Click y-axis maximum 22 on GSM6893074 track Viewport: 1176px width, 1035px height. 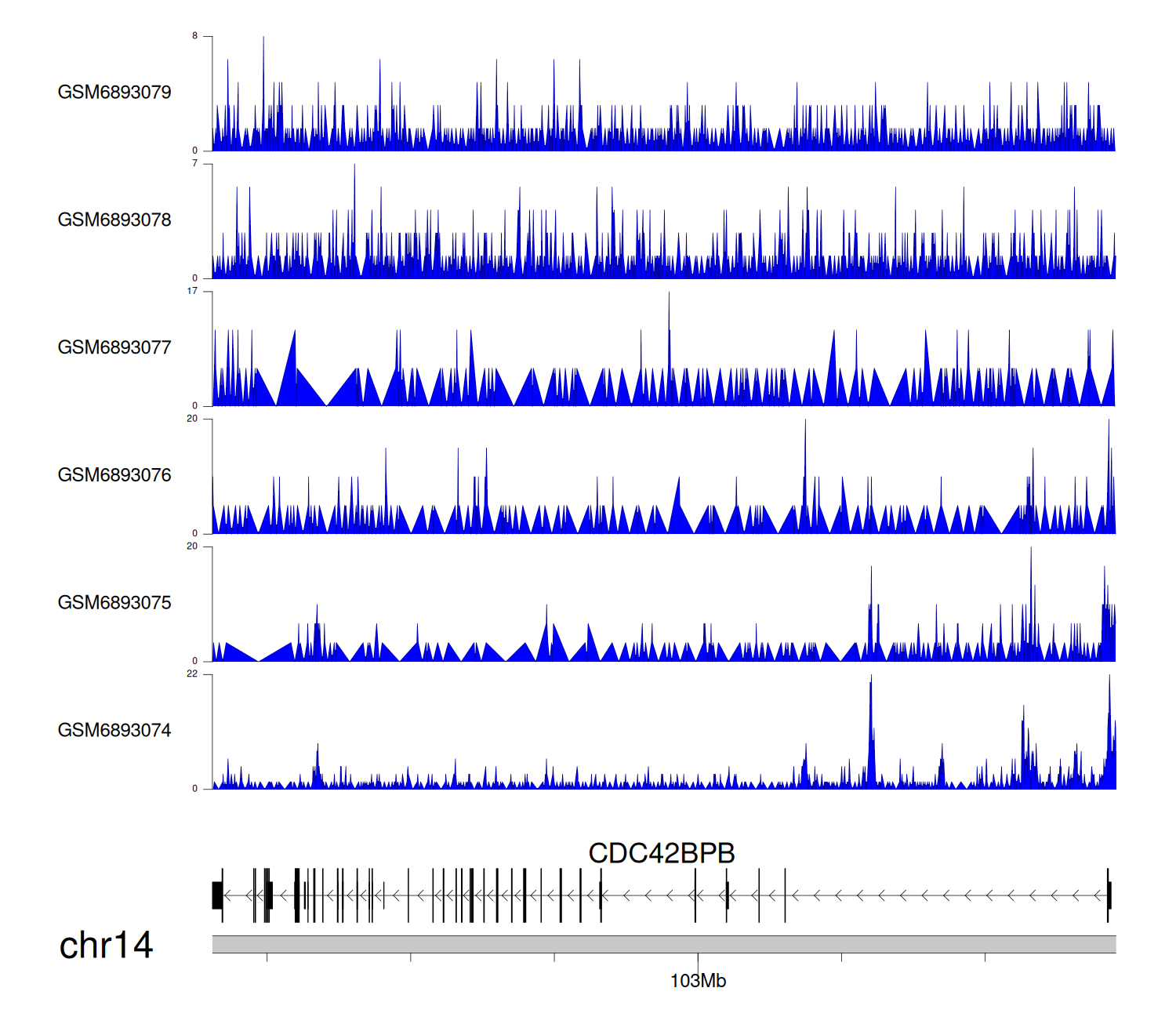(x=193, y=674)
